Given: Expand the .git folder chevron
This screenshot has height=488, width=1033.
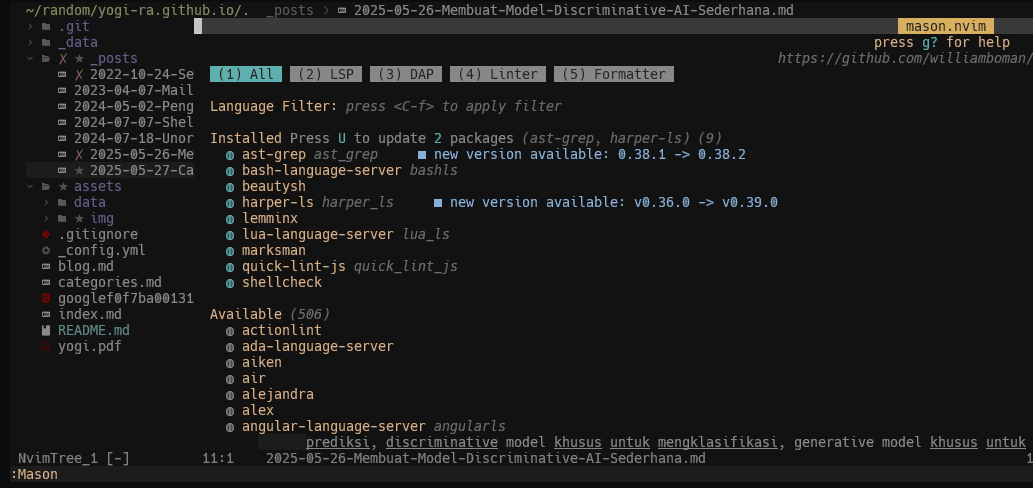Looking at the screenshot, I should tap(31, 27).
